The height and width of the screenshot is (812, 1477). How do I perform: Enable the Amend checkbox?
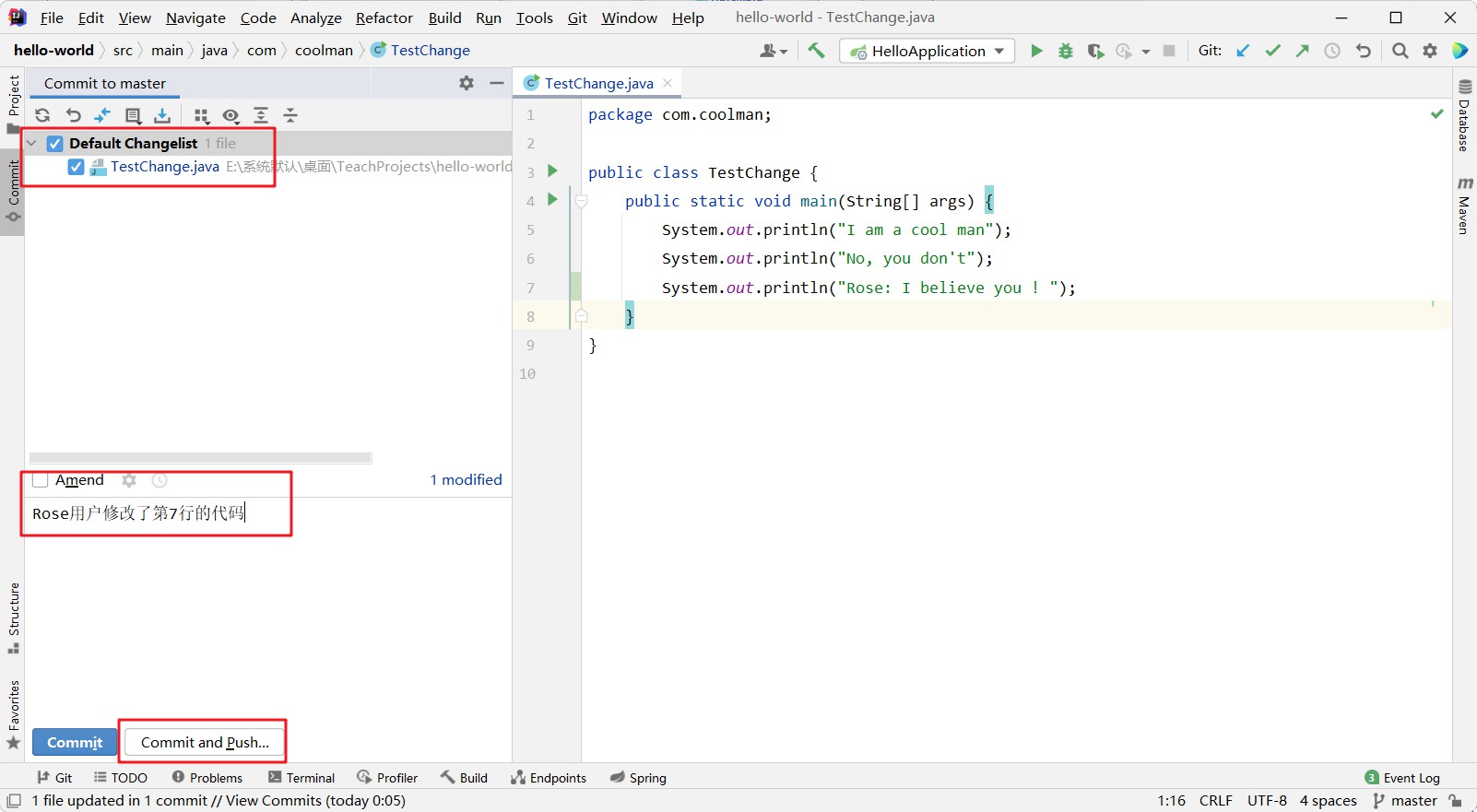(x=41, y=480)
